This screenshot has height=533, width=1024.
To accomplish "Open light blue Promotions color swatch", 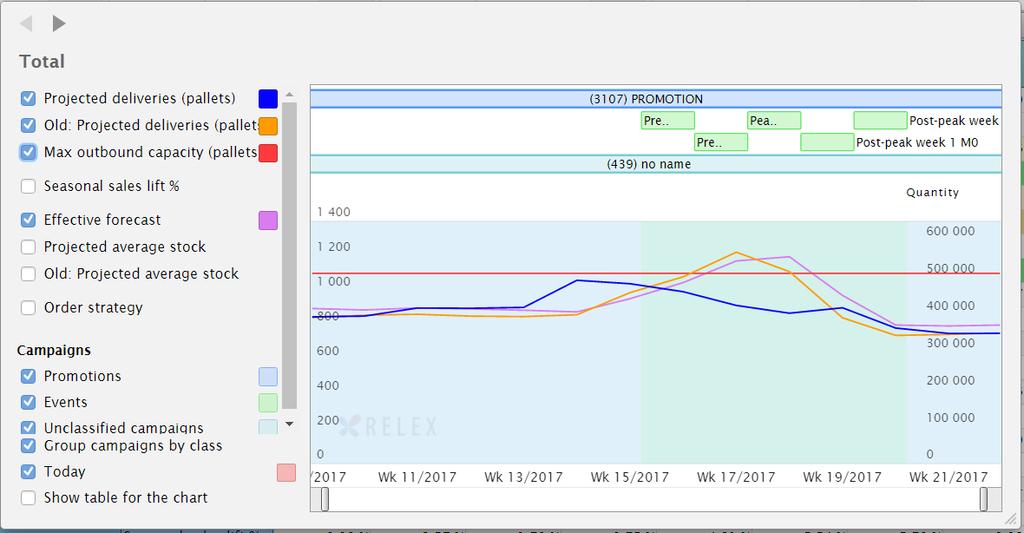I will click(x=268, y=377).
